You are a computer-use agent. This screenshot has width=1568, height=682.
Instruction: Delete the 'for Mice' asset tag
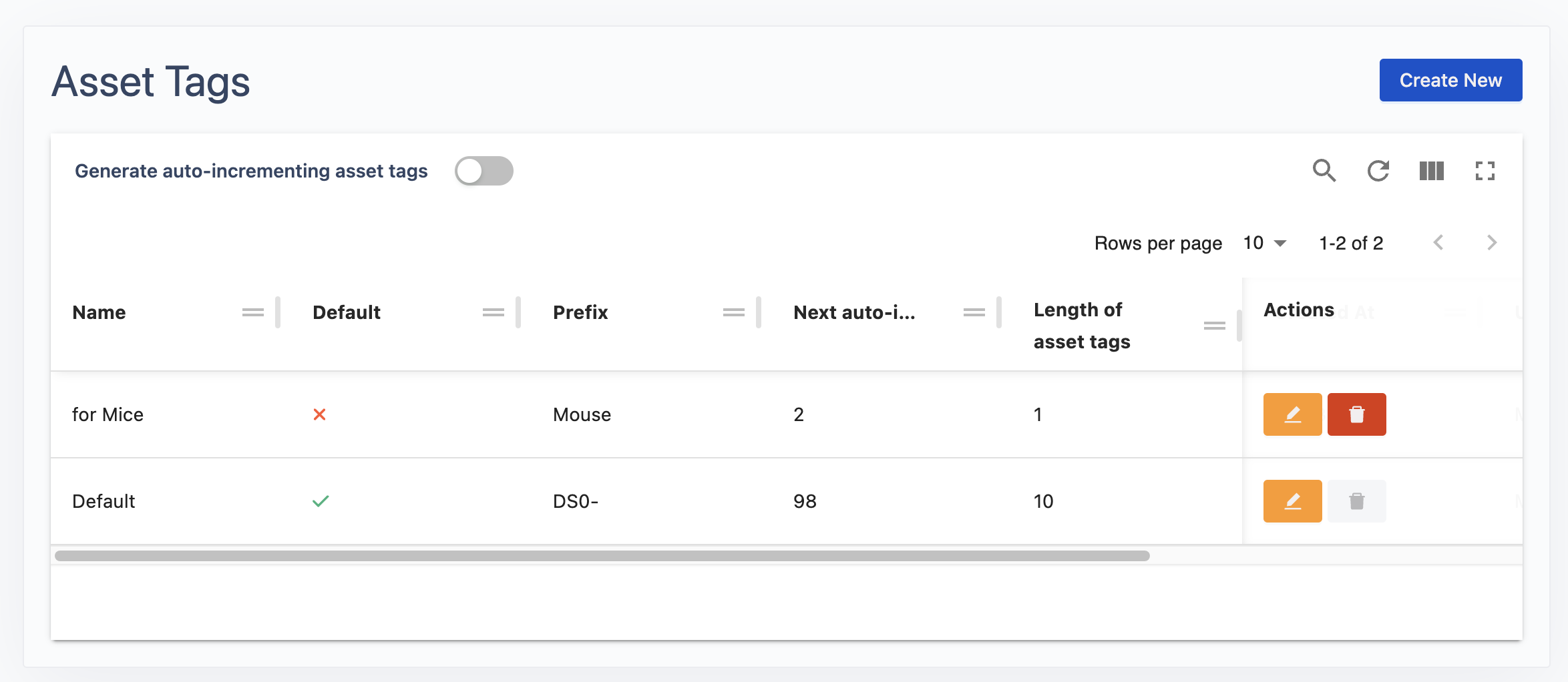coord(1356,414)
